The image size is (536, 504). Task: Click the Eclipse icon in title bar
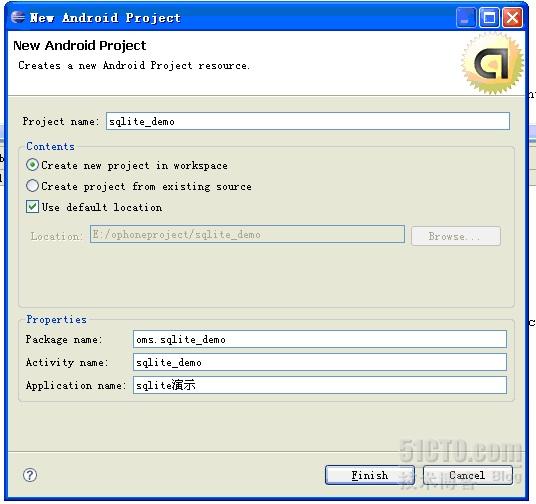pos(18,17)
